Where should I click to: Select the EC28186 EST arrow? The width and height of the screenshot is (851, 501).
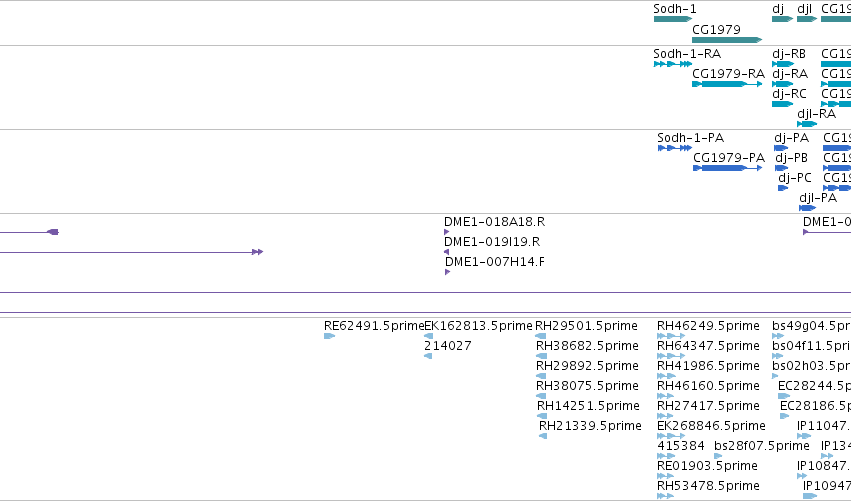(785, 416)
